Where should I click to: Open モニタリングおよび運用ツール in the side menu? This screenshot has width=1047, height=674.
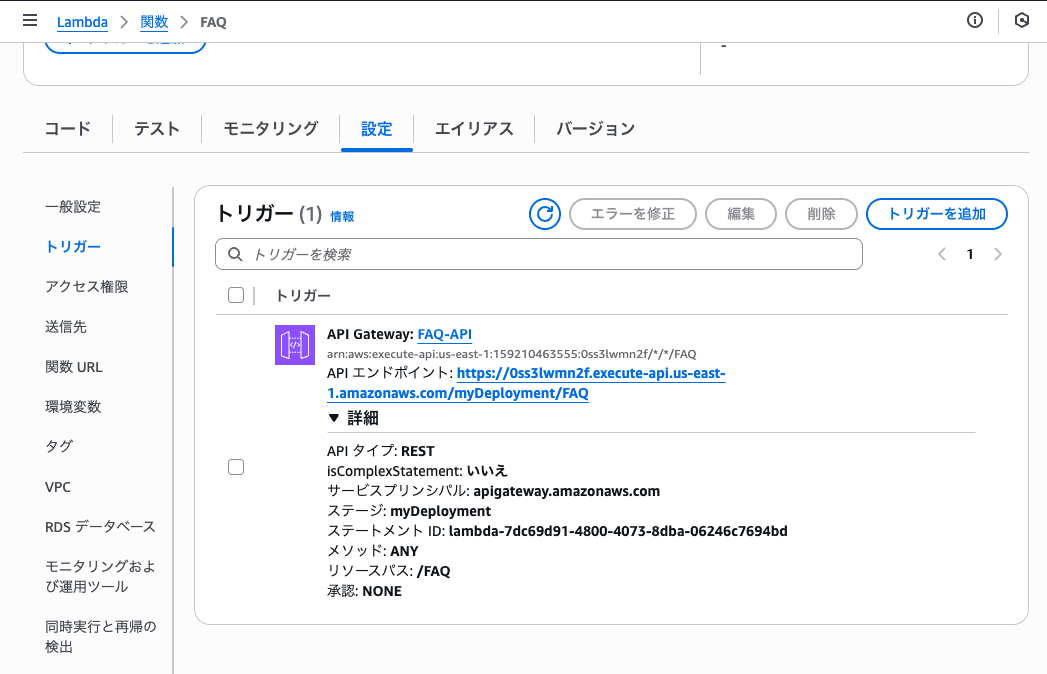100,576
